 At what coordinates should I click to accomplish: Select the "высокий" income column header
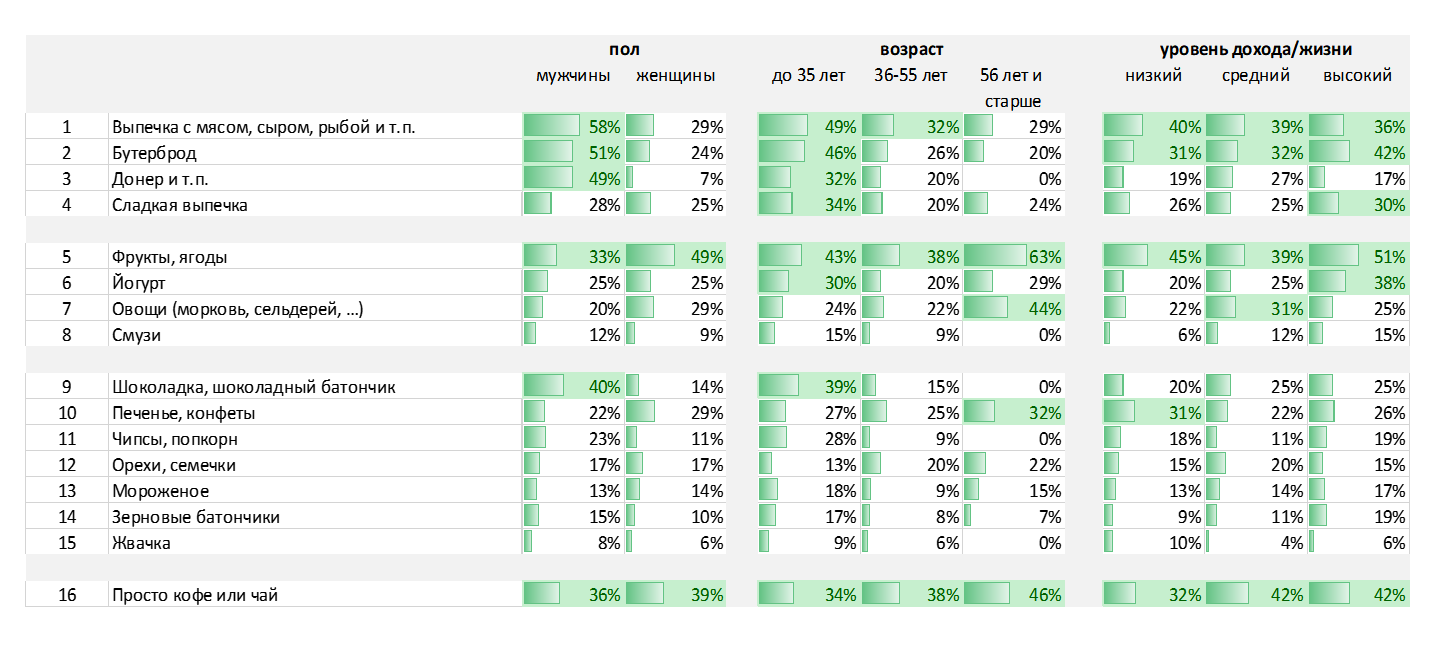[x=1357, y=76]
